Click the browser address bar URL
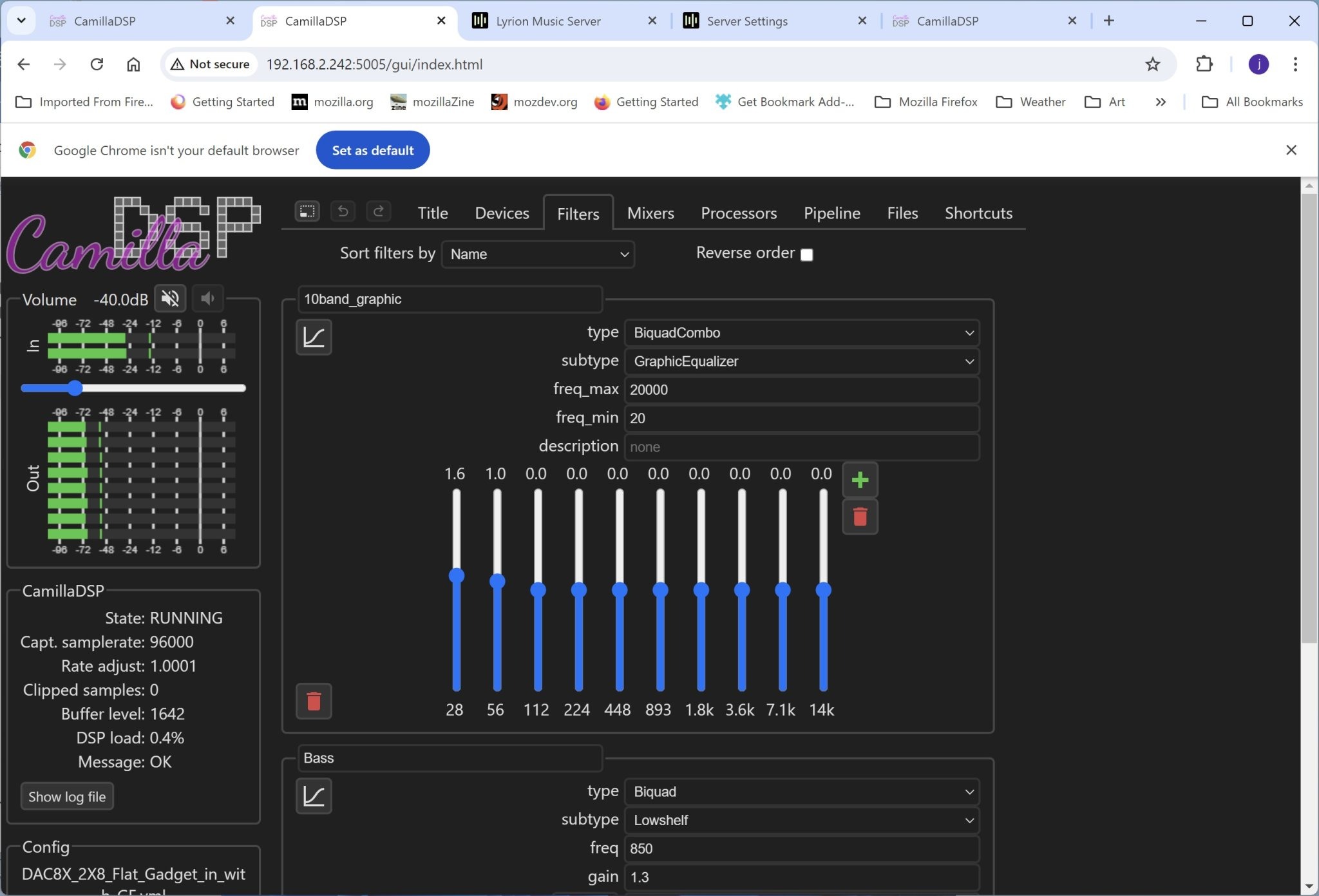This screenshot has height=896, width=1319. click(x=374, y=64)
